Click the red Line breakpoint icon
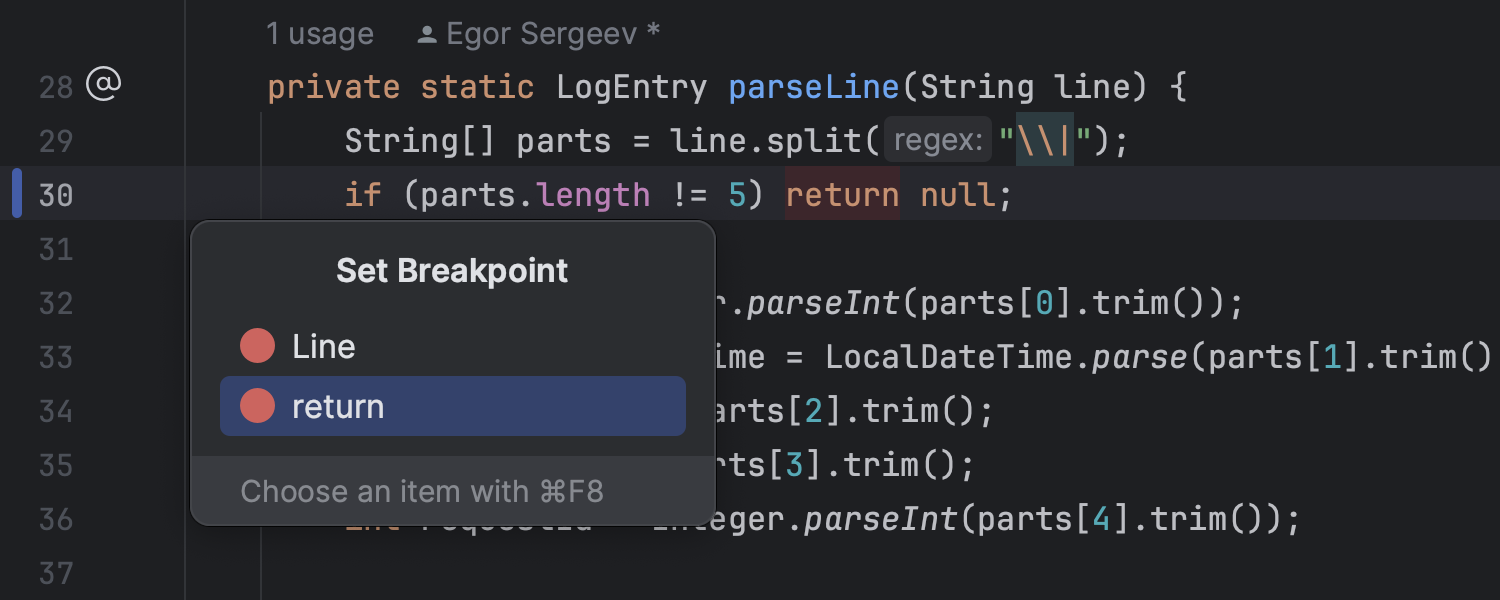Screen dimensions: 1500x600 (x=257, y=347)
